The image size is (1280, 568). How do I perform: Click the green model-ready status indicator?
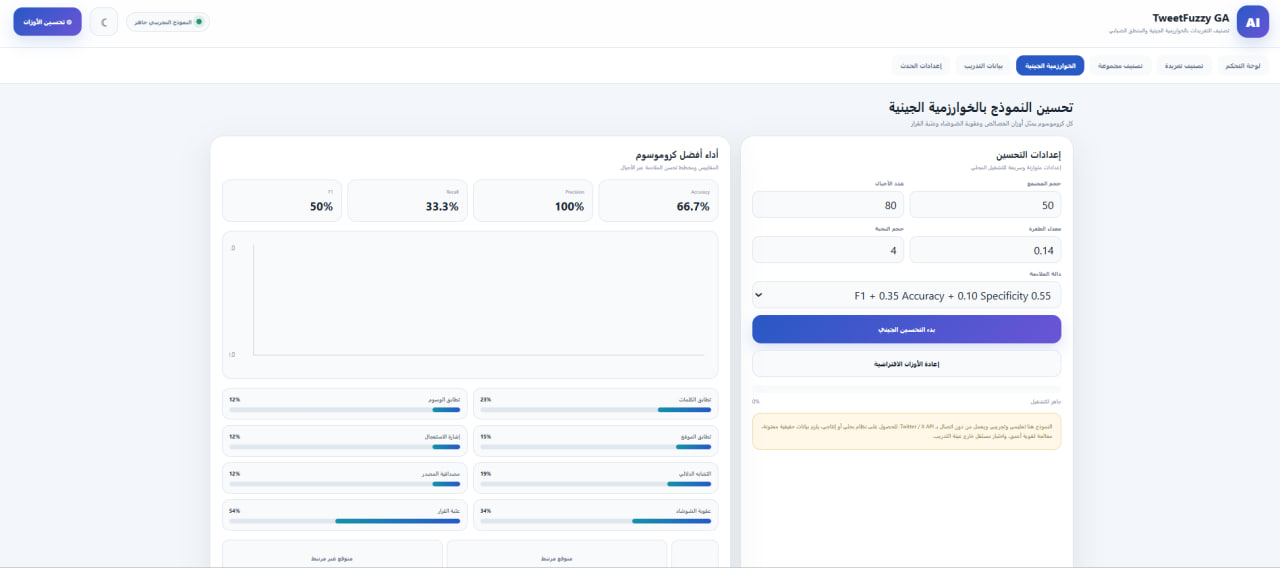[x=168, y=22]
